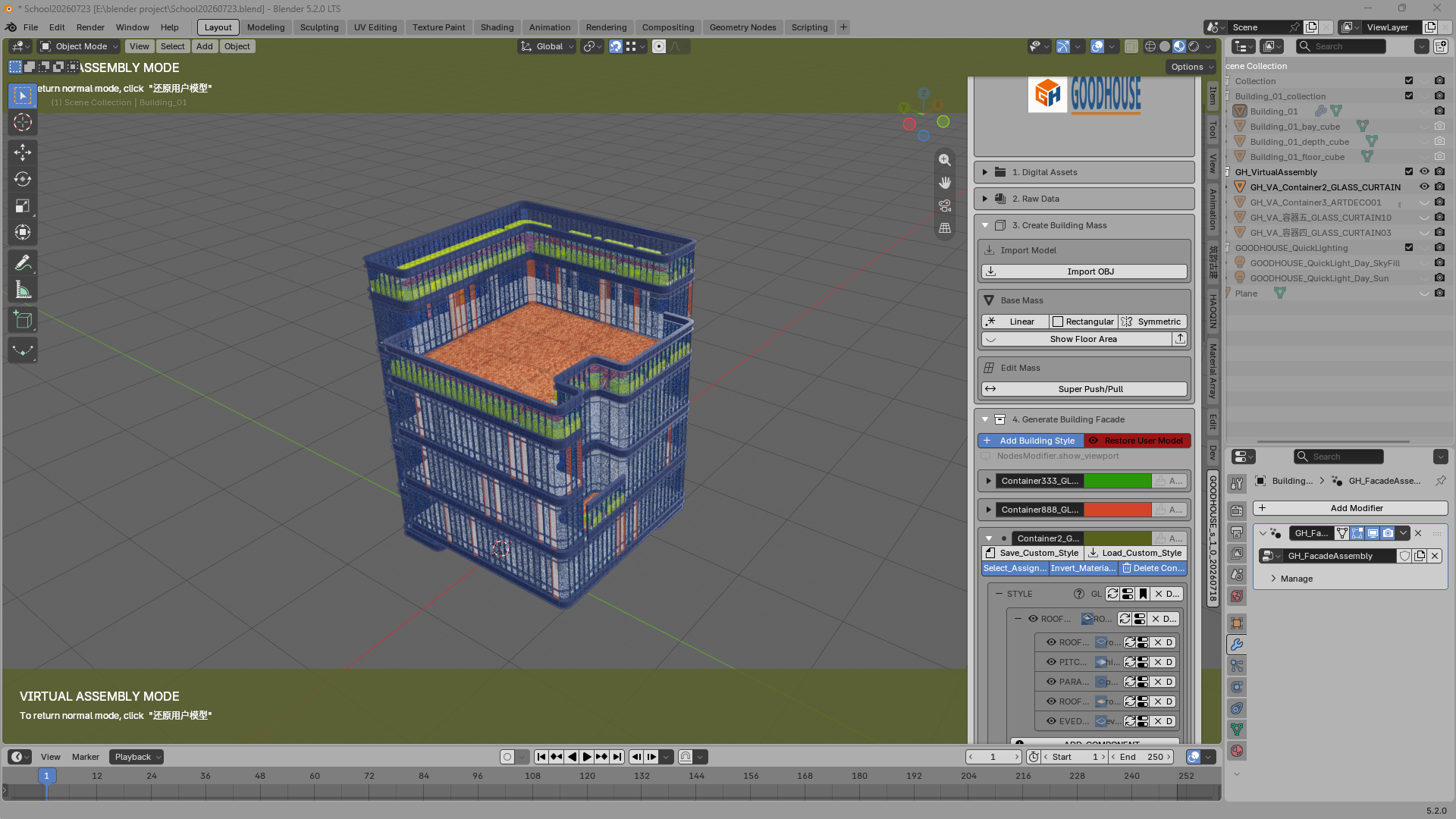
Task: Expand the Container333_GL... style entry
Action: [x=988, y=481]
